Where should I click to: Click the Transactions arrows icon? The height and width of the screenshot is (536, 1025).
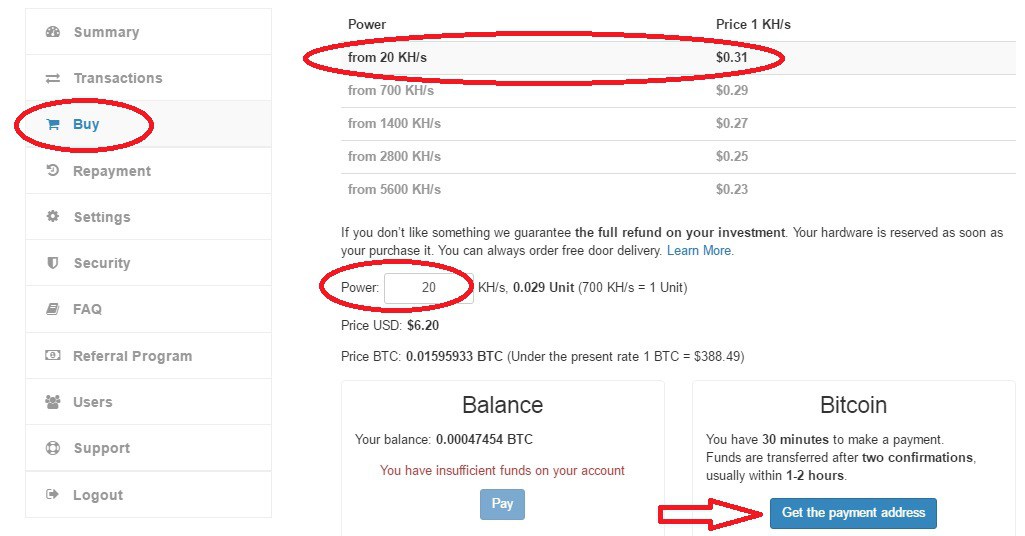[x=53, y=78]
